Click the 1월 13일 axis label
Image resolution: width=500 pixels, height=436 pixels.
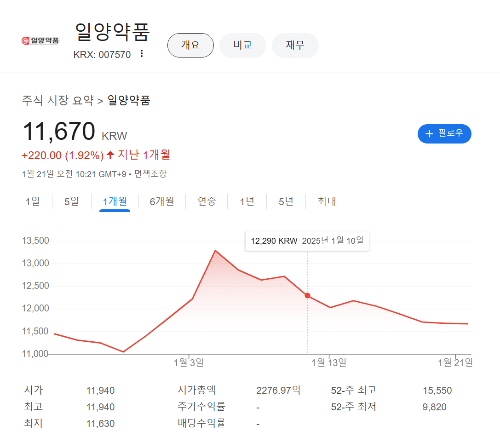pos(329,362)
